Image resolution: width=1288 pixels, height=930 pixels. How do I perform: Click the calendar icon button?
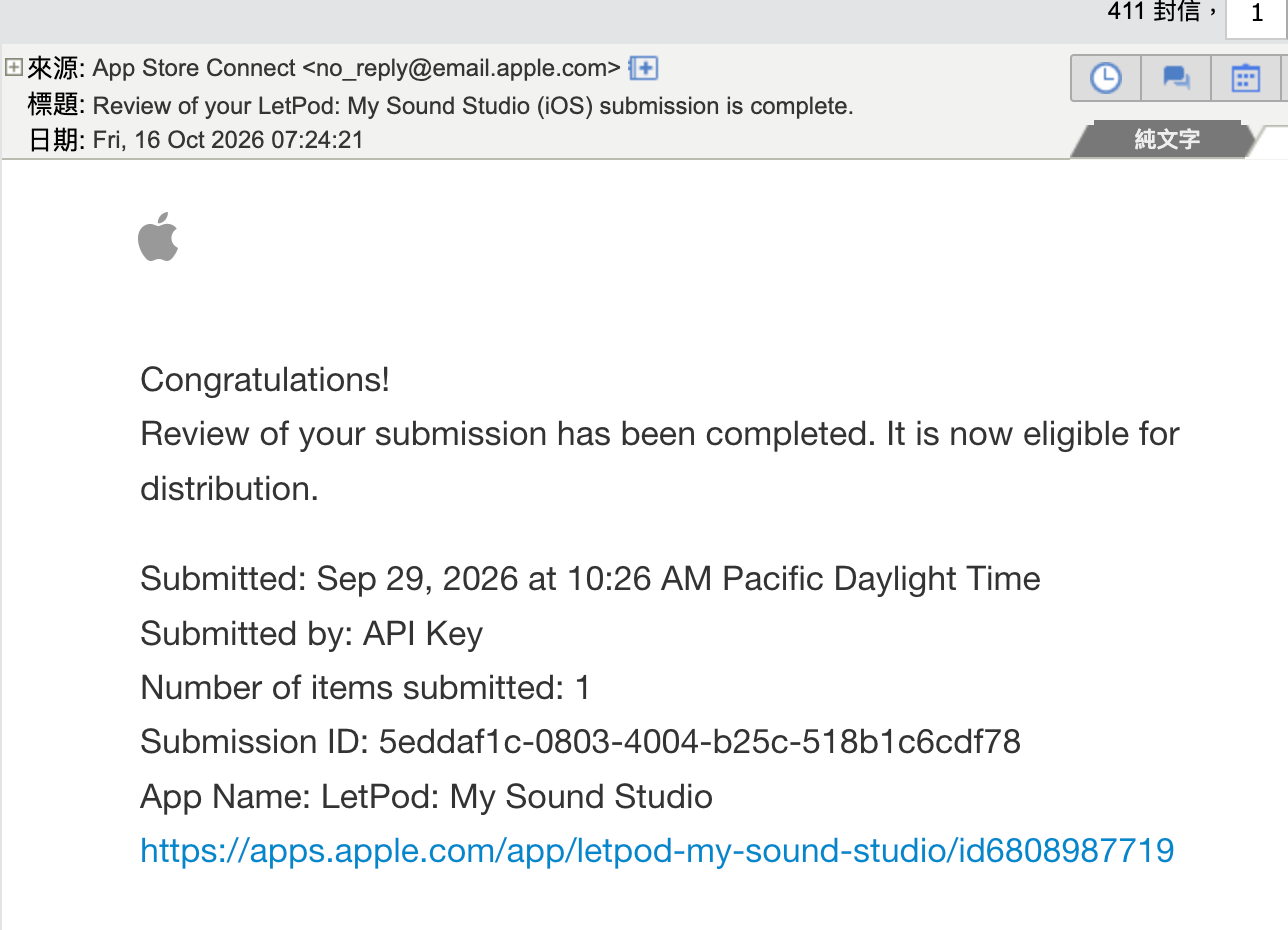1246,78
